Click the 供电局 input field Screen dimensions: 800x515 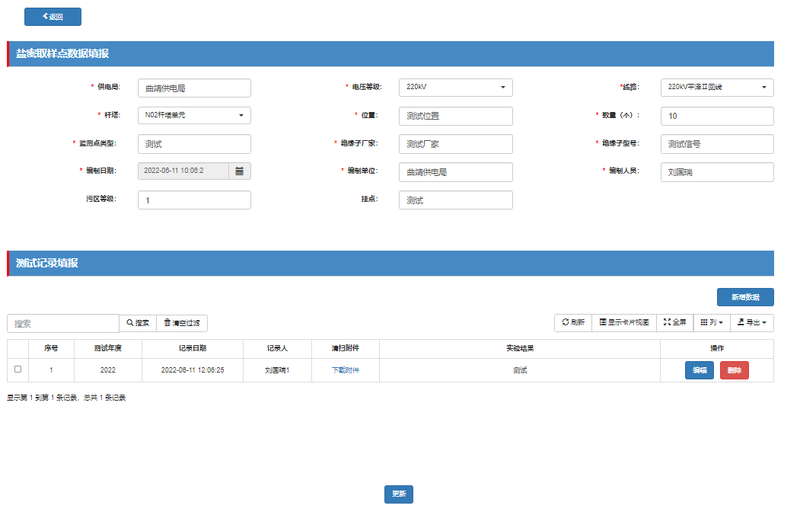click(x=194, y=88)
